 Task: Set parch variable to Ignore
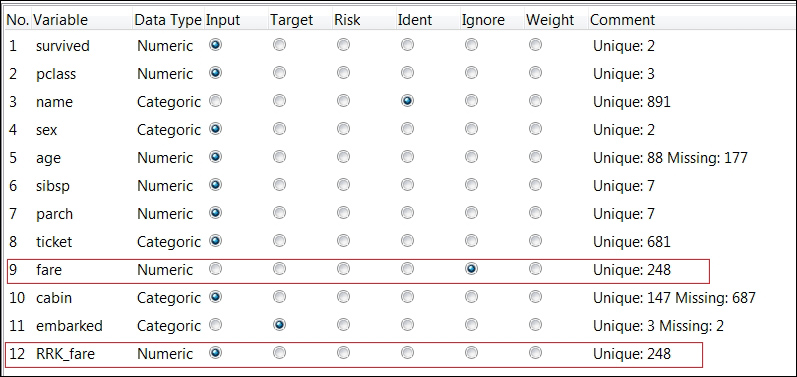tap(471, 213)
